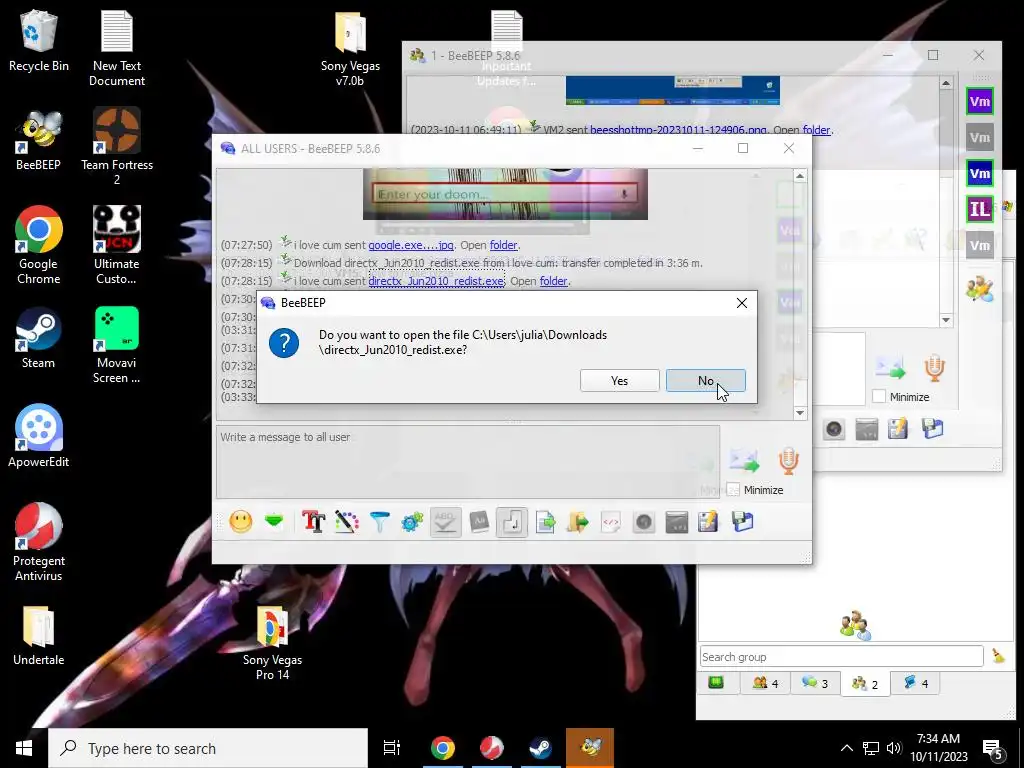Click the HTML code tag icon
Screen dimensions: 1024x768
[611, 522]
